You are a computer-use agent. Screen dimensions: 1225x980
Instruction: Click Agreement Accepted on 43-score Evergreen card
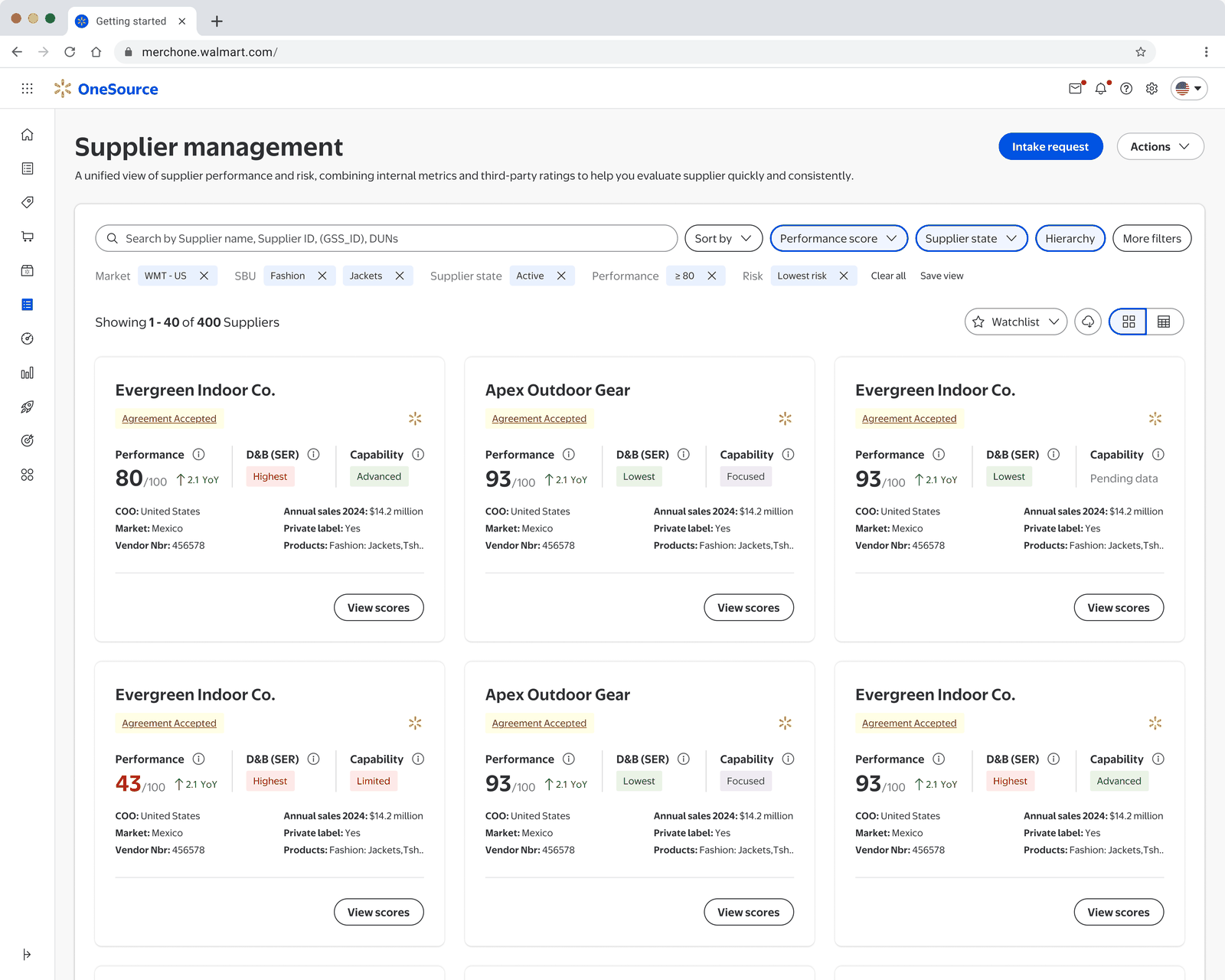tap(169, 724)
